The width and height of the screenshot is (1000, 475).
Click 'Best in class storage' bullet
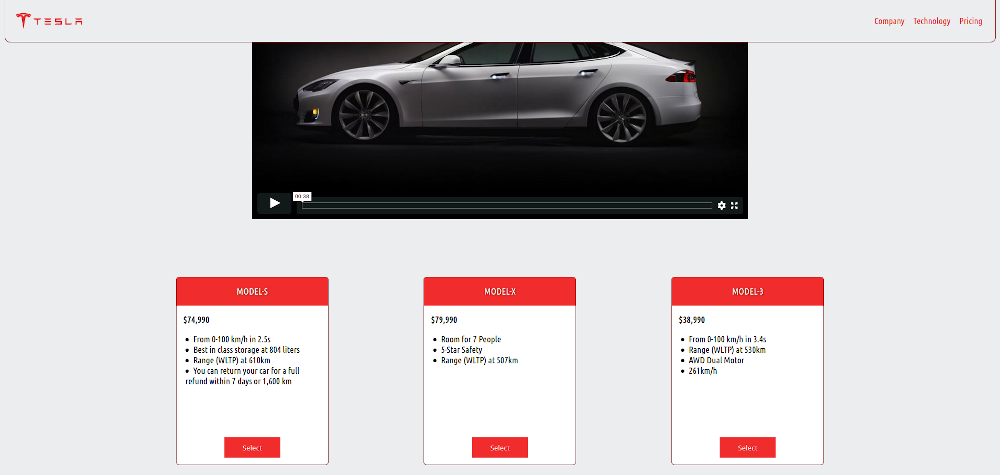(x=246, y=350)
